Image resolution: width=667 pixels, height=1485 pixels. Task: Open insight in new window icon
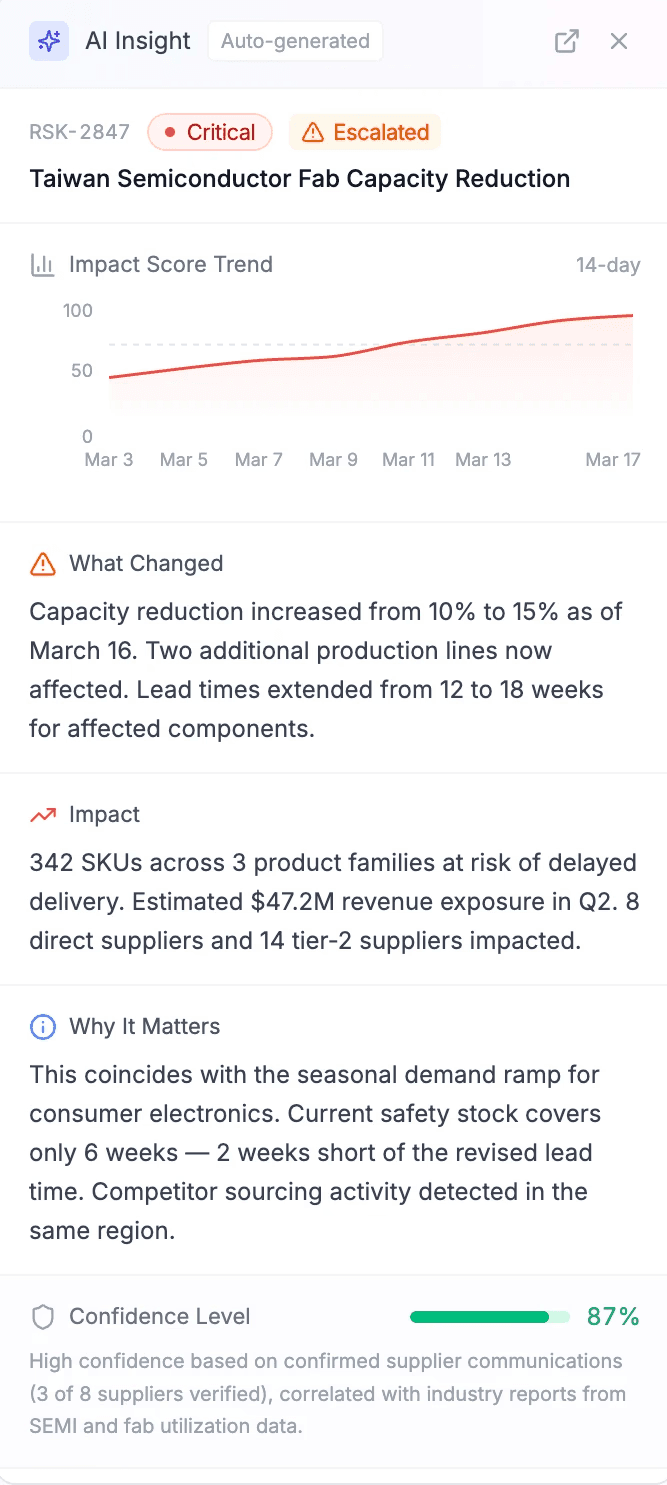click(x=567, y=41)
